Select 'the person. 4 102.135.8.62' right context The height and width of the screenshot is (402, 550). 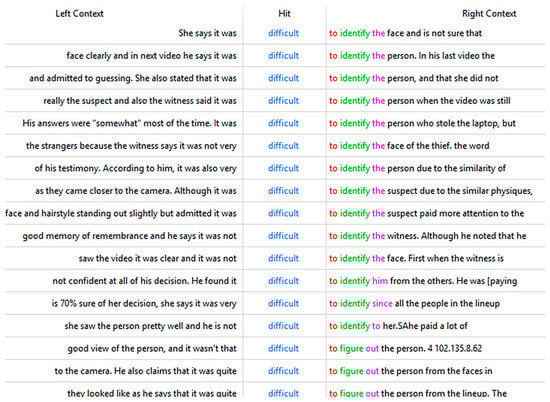(431, 348)
